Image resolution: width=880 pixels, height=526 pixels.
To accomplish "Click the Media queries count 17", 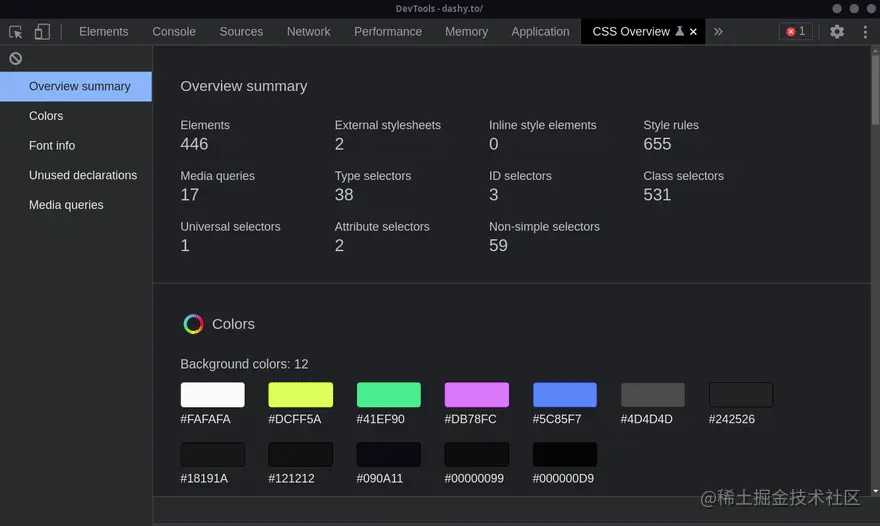I will click(x=190, y=195).
